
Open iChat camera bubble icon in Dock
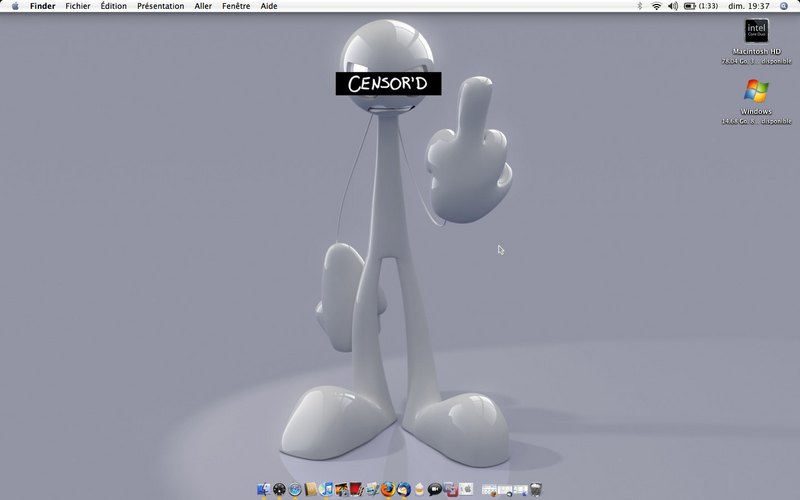(435, 489)
